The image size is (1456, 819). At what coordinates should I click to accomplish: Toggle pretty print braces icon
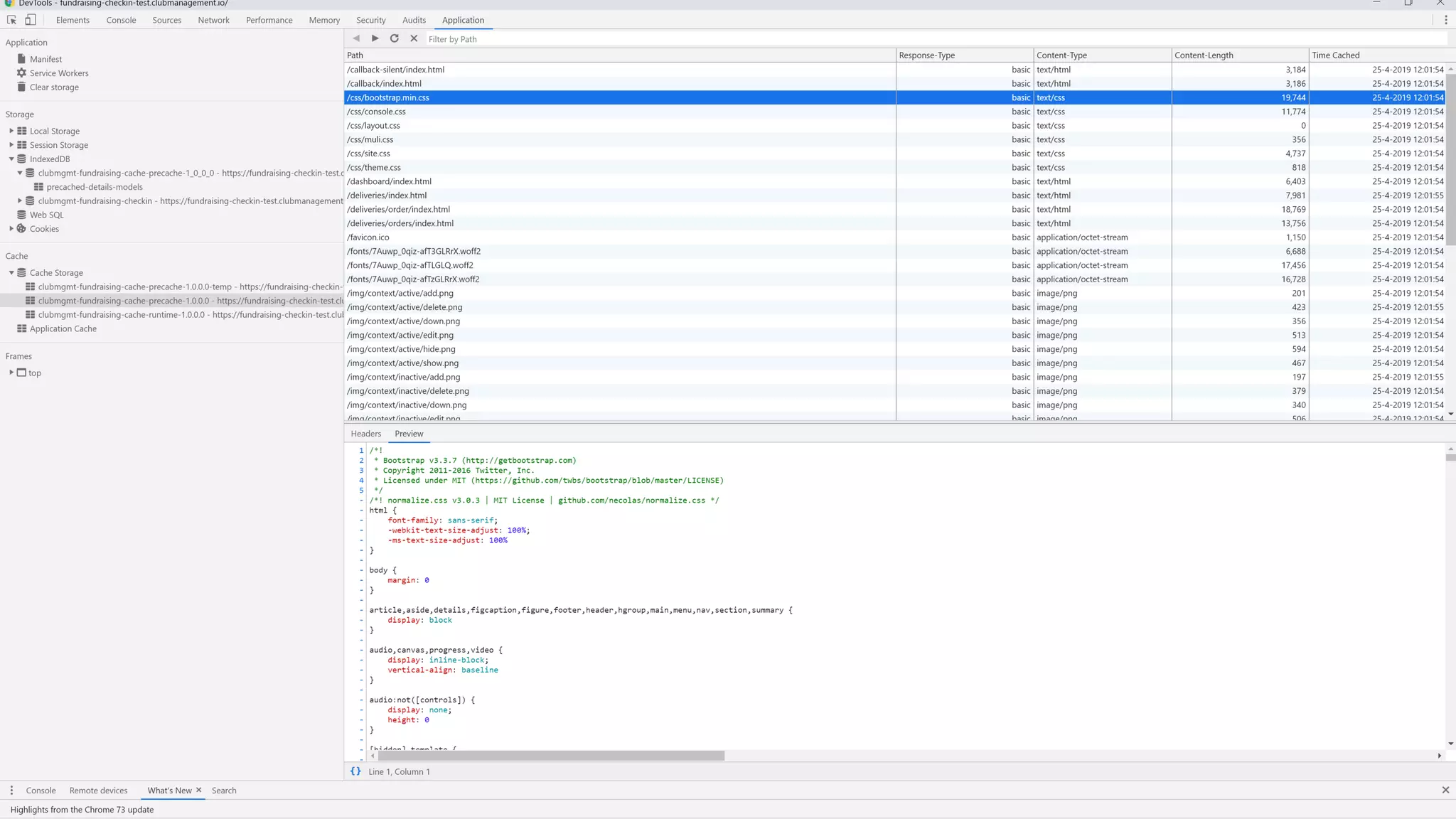(x=355, y=771)
